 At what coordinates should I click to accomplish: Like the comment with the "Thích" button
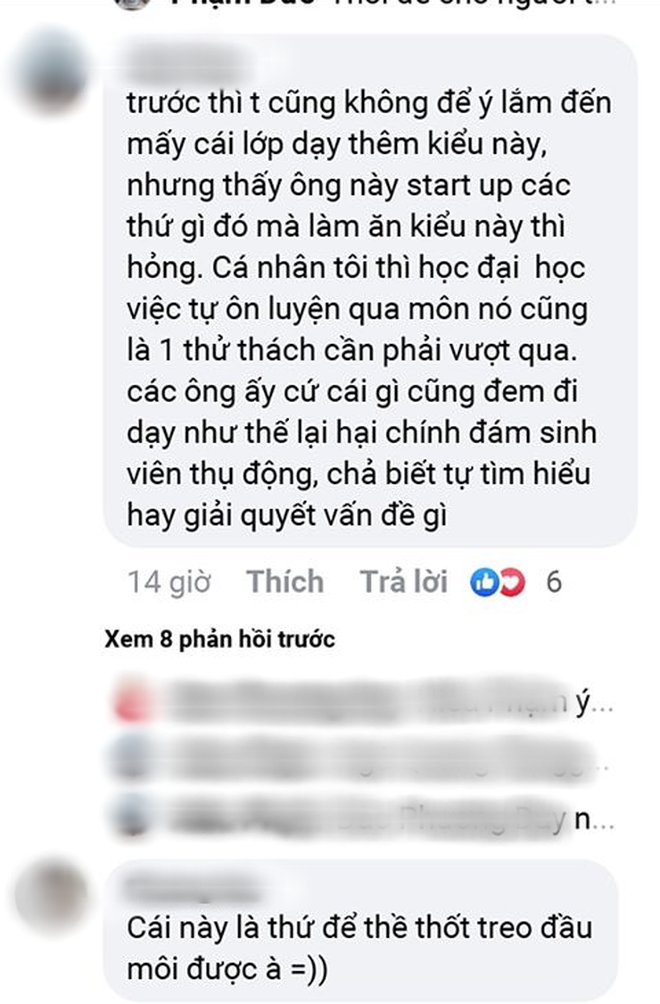pos(286,582)
